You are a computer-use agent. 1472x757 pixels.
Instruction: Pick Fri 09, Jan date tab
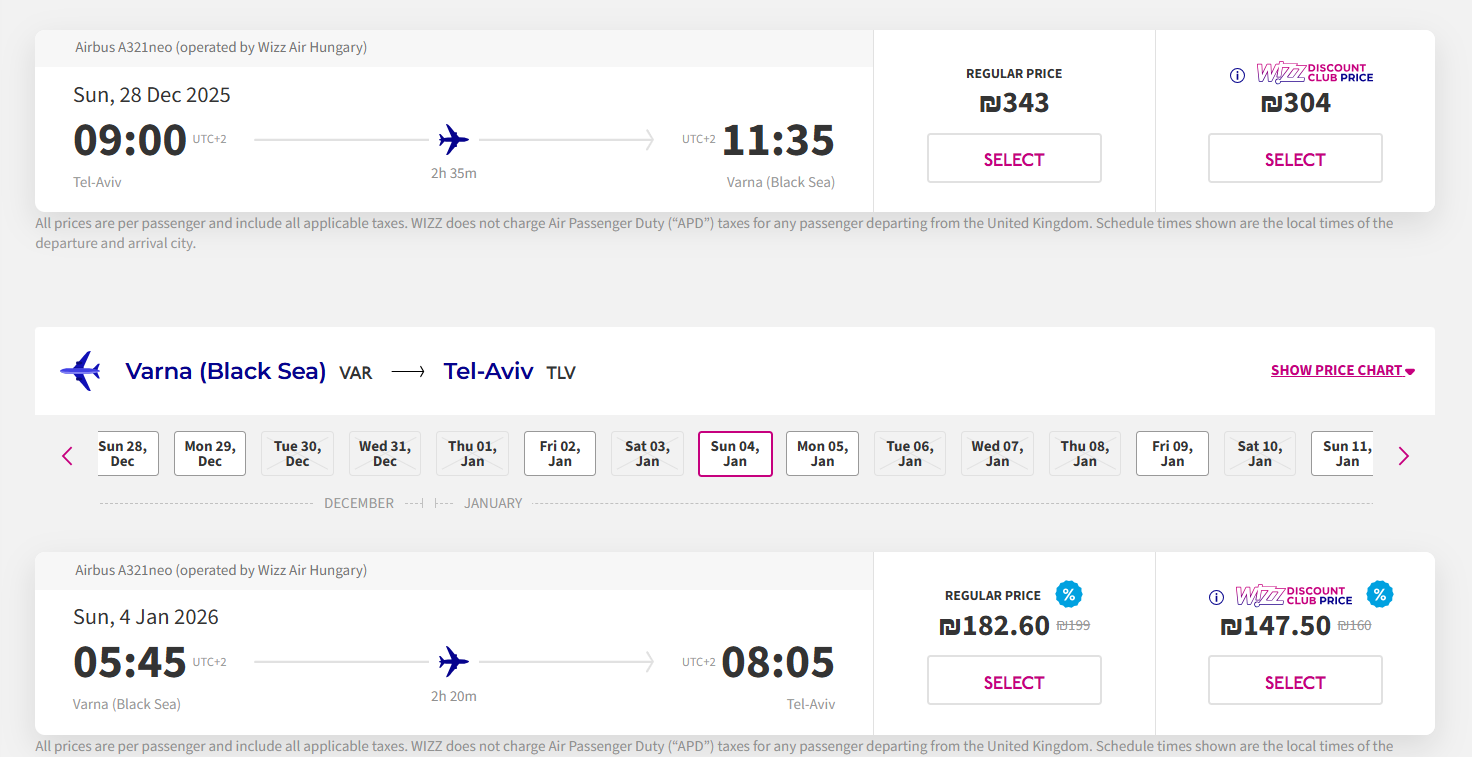tap(1172, 454)
